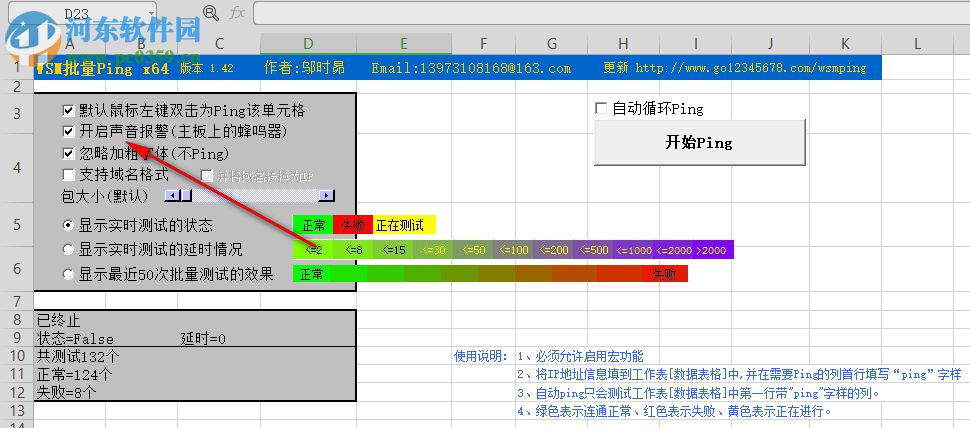Select column F header

[483, 43]
